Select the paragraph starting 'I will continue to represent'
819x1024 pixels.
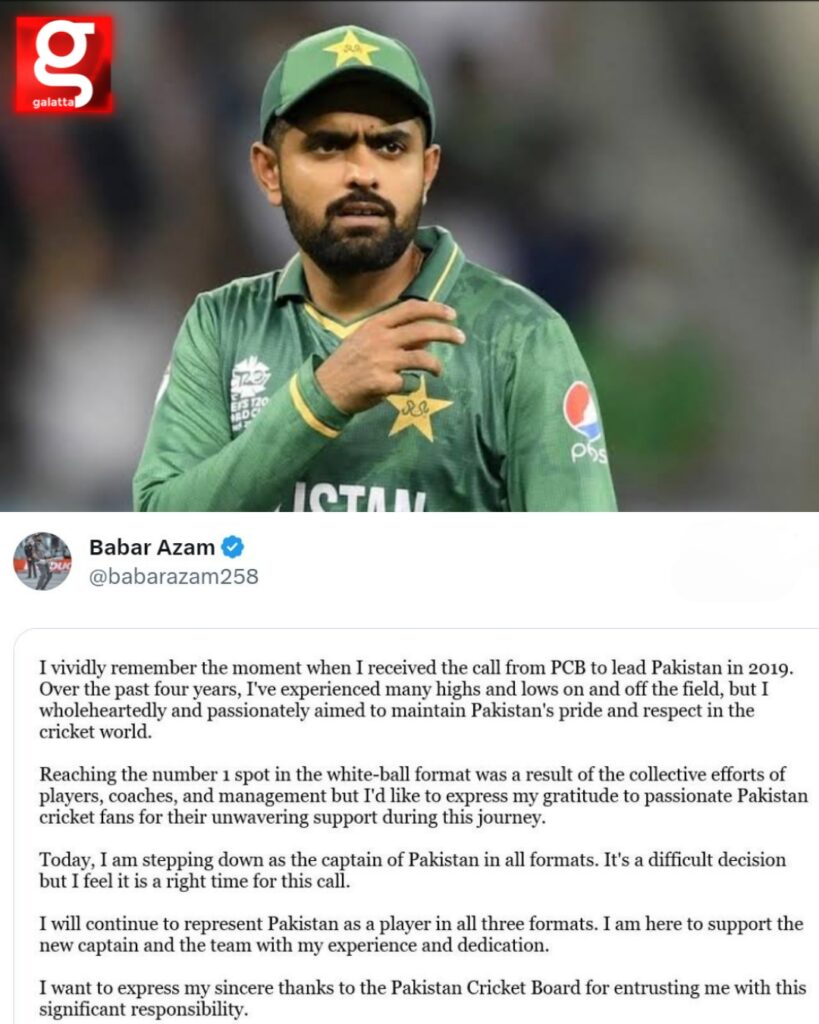click(421, 935)
